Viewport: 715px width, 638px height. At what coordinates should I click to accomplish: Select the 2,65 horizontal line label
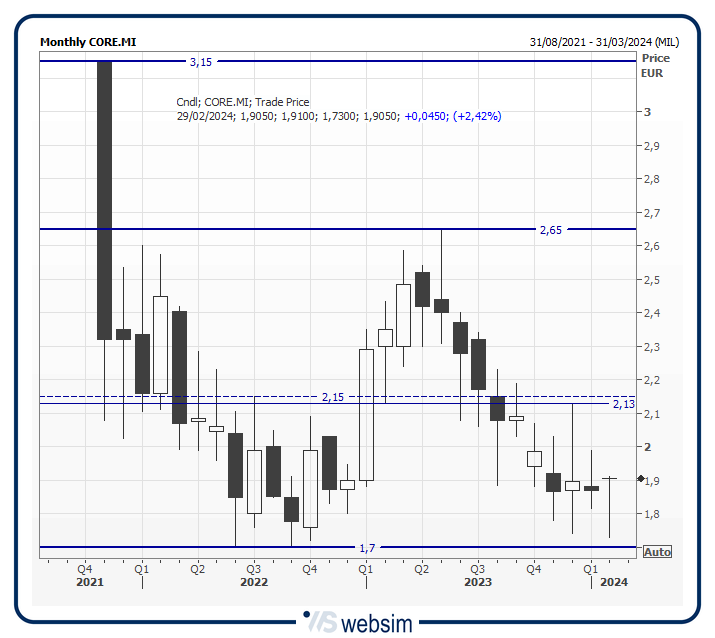(550, 230)
